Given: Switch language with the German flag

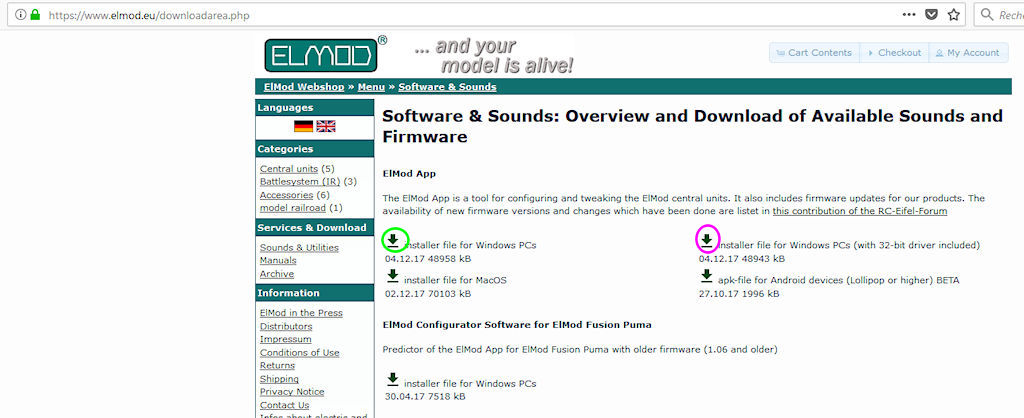Looking at the screenshot, I should [303, 126].
